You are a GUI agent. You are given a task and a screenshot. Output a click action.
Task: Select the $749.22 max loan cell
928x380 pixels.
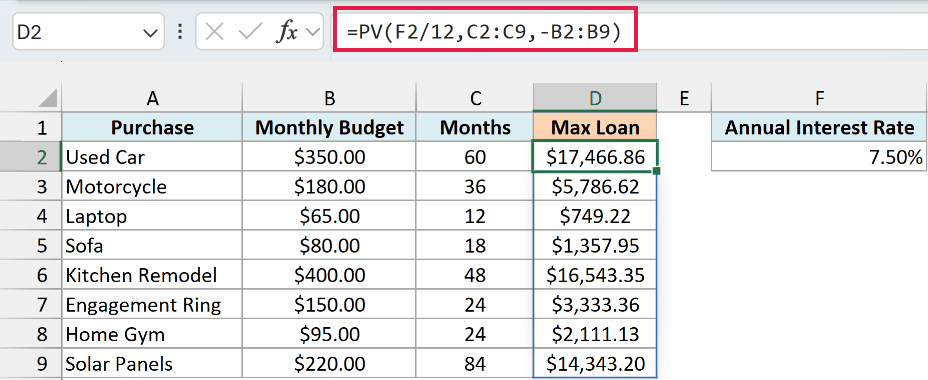click(x=595, y=216)
